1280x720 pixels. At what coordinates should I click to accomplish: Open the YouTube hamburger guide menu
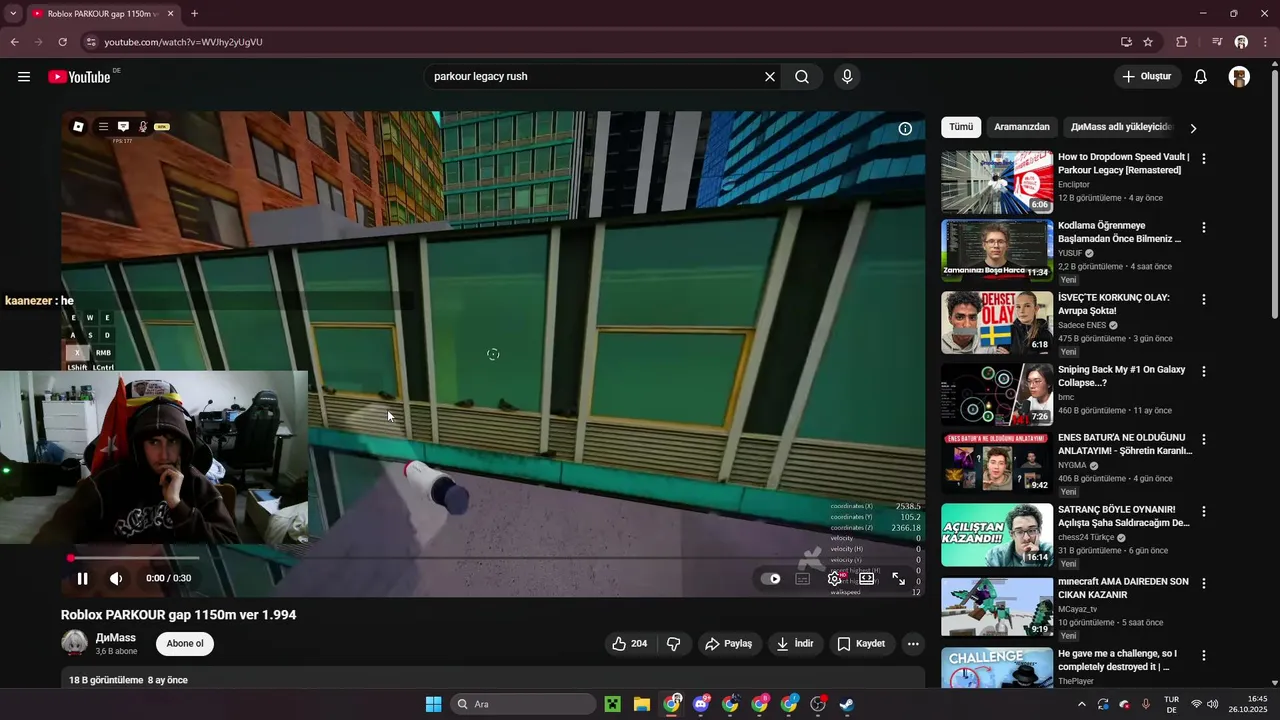coord(24,77)
